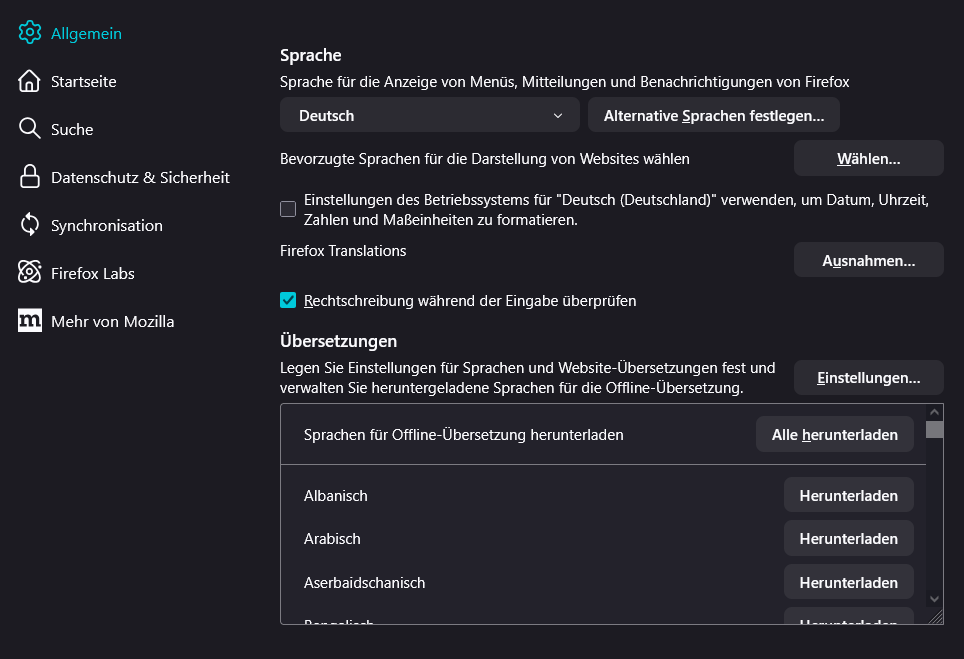Click the Firefox Labs atom icon

pyautogui.click(x=30, y=273)
